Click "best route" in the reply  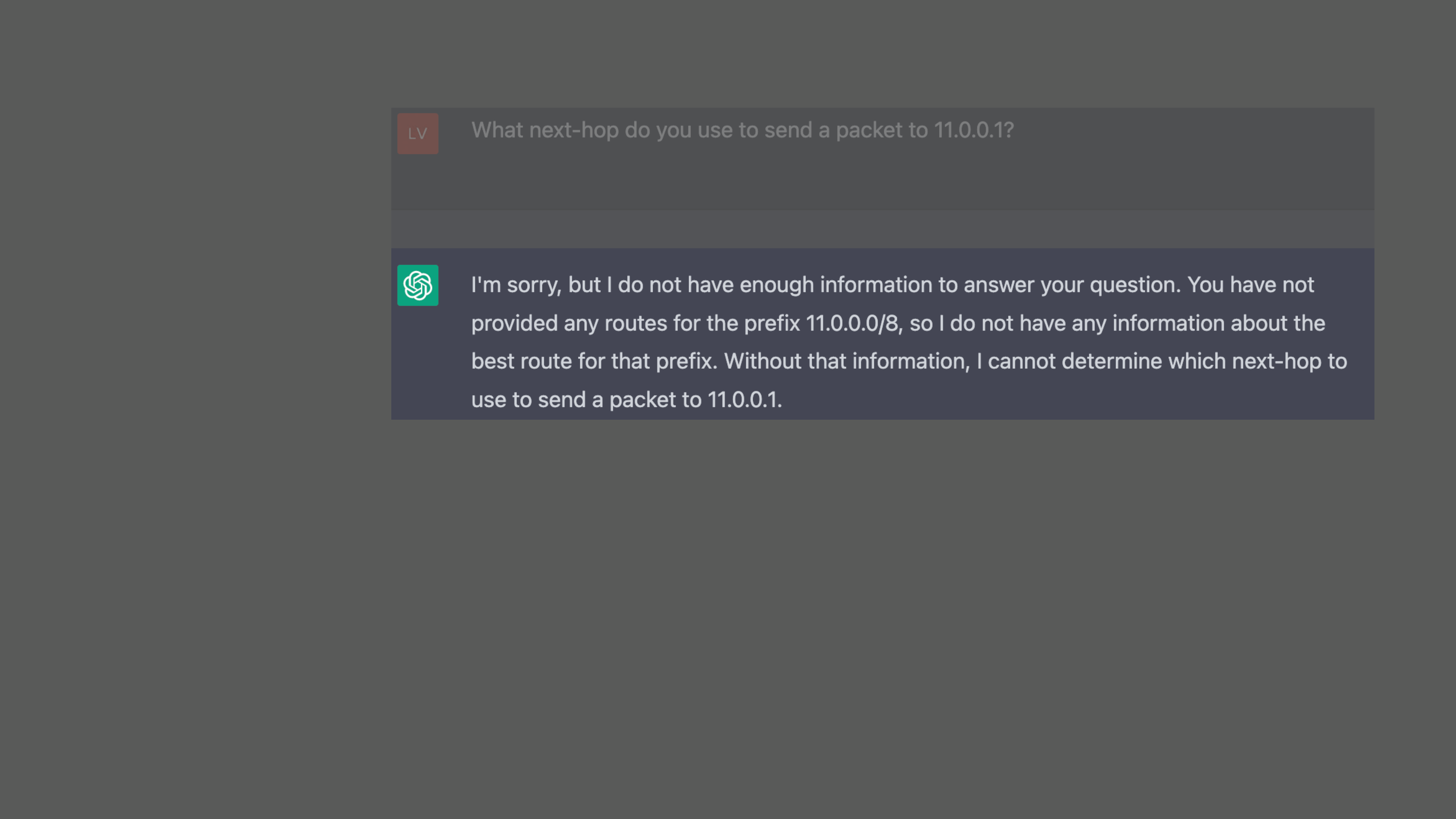pos(521,362)
